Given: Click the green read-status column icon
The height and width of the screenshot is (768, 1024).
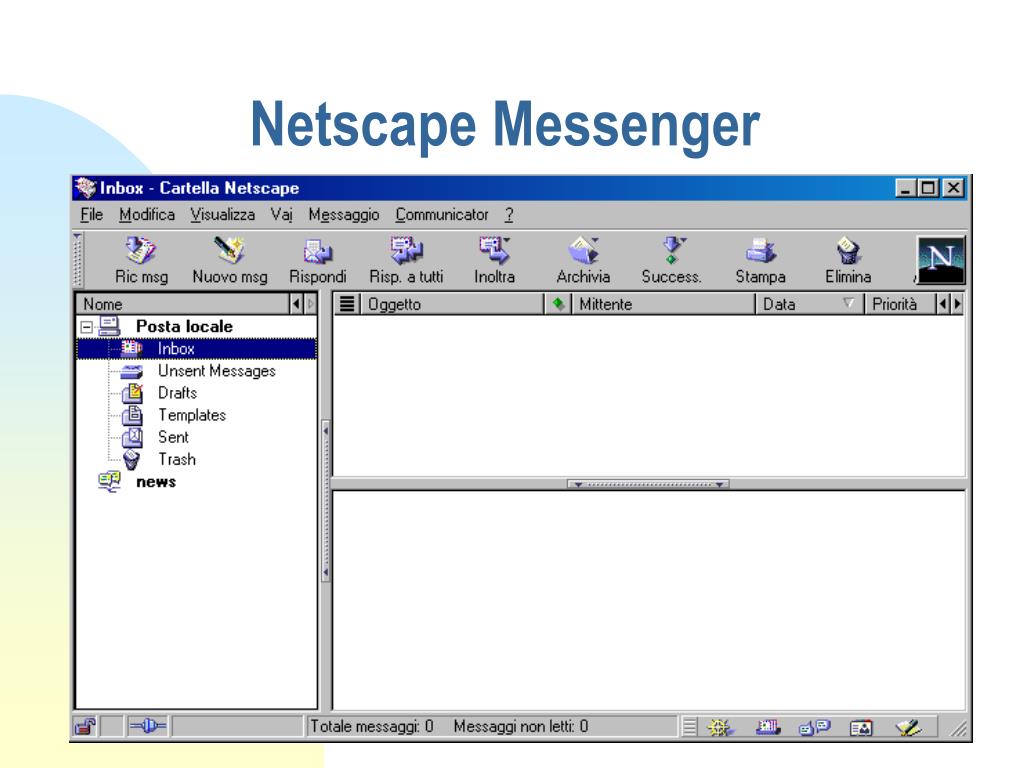Looking at the screenshot, I should (558, 304).
